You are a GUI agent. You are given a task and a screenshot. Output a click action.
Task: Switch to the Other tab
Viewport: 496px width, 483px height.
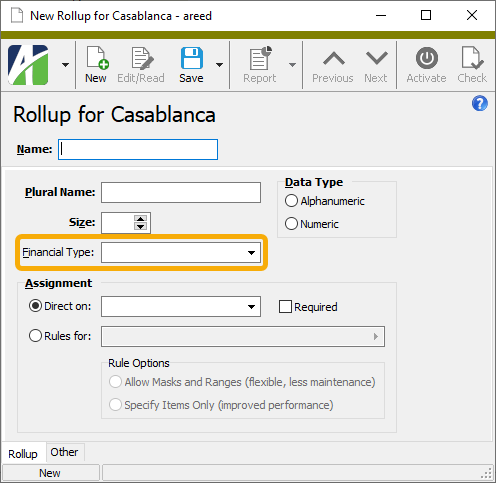click(64, 452)
